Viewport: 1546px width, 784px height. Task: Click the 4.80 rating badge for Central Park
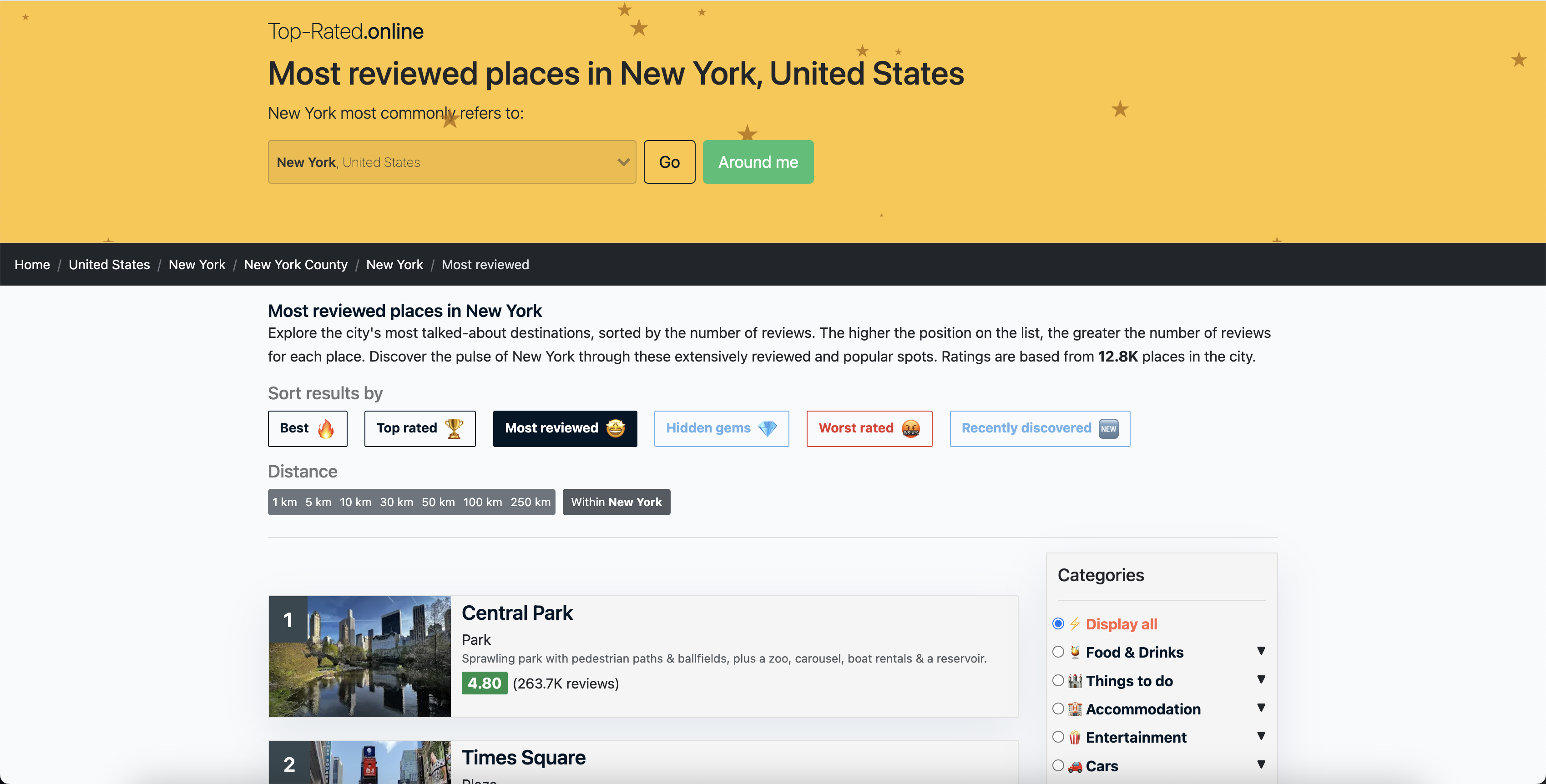[x=485, y=683]
